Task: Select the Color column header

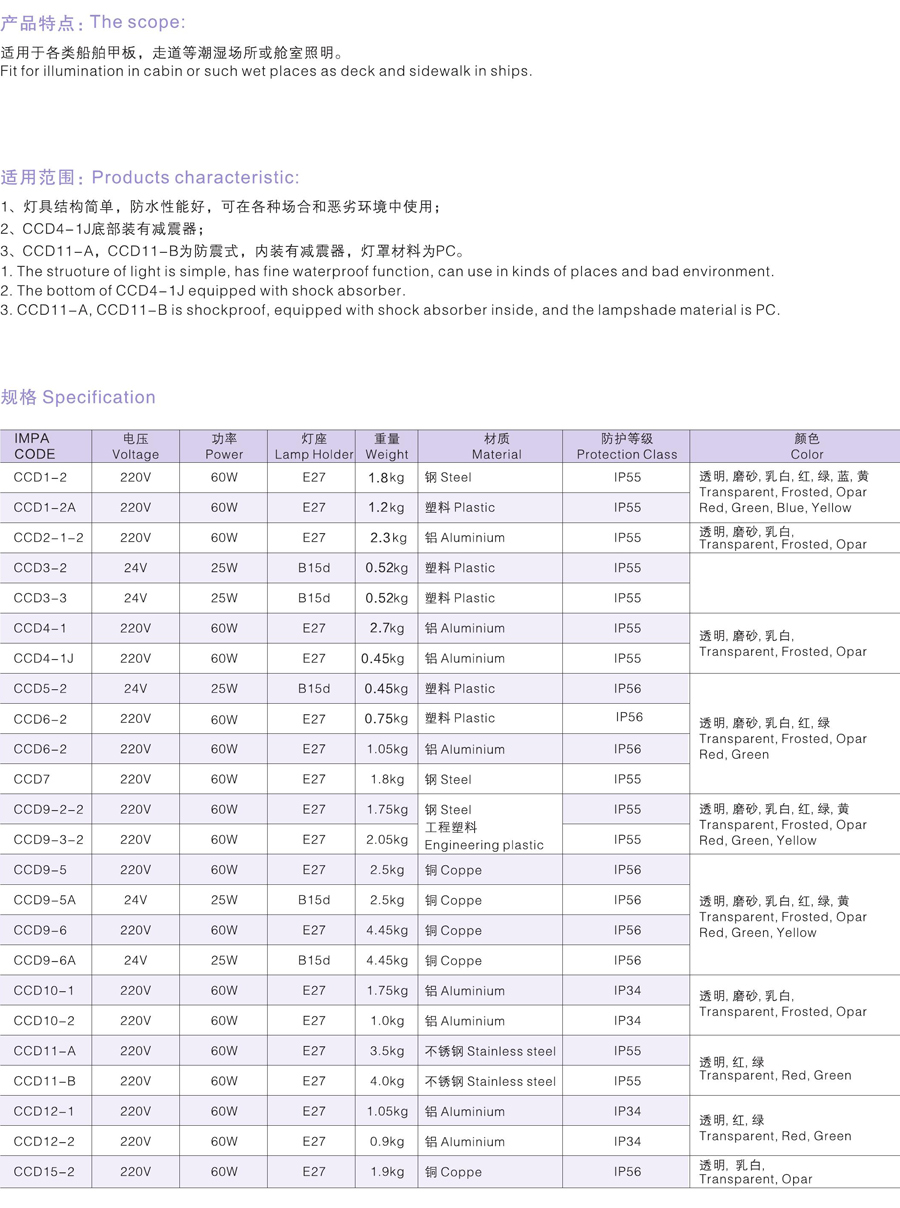Action: (x=806, y=446)
